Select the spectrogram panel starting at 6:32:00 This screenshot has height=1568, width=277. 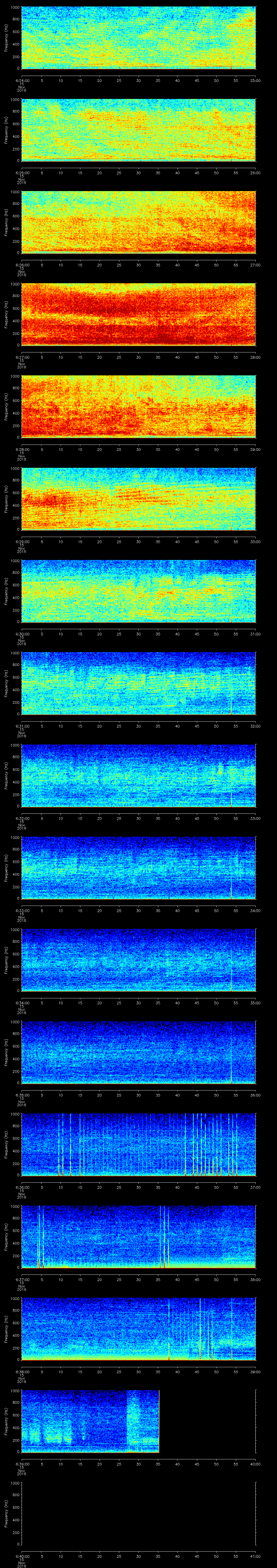pos(138,775)
